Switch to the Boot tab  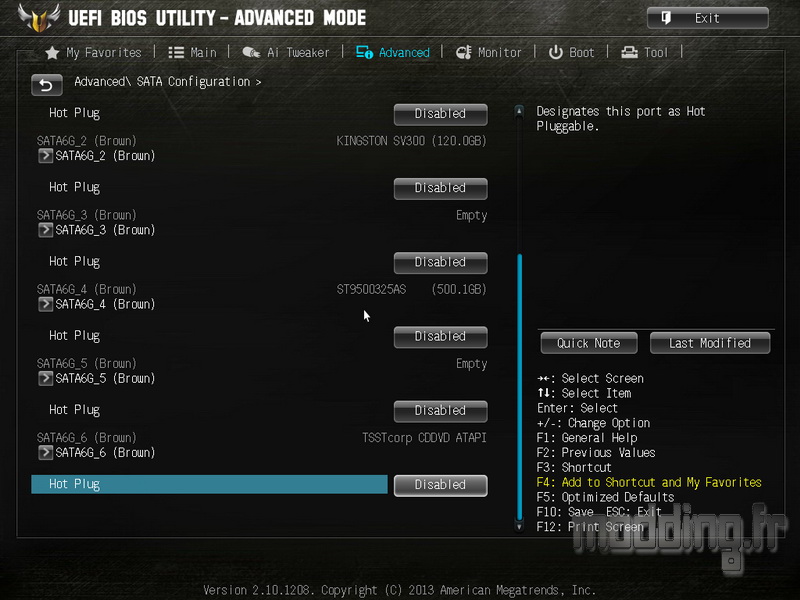tap(571, 53)
